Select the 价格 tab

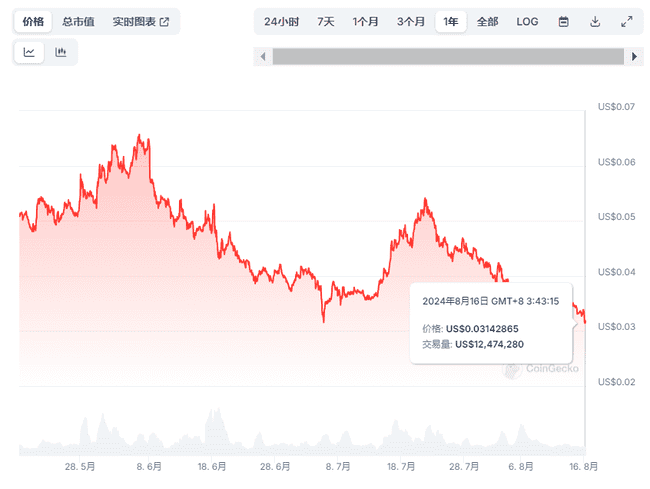point(33,21)
